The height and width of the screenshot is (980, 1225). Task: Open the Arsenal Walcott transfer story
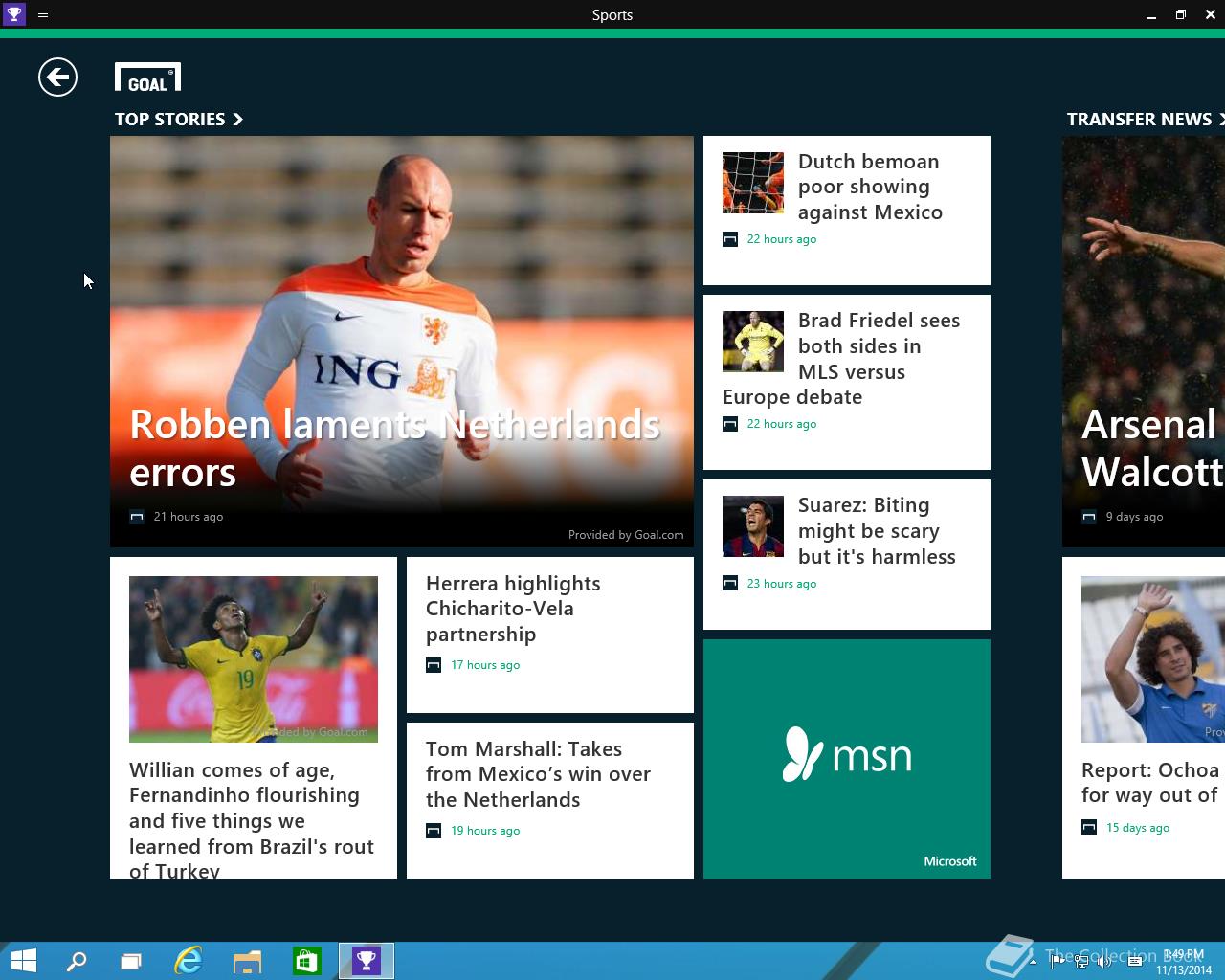1144,342
